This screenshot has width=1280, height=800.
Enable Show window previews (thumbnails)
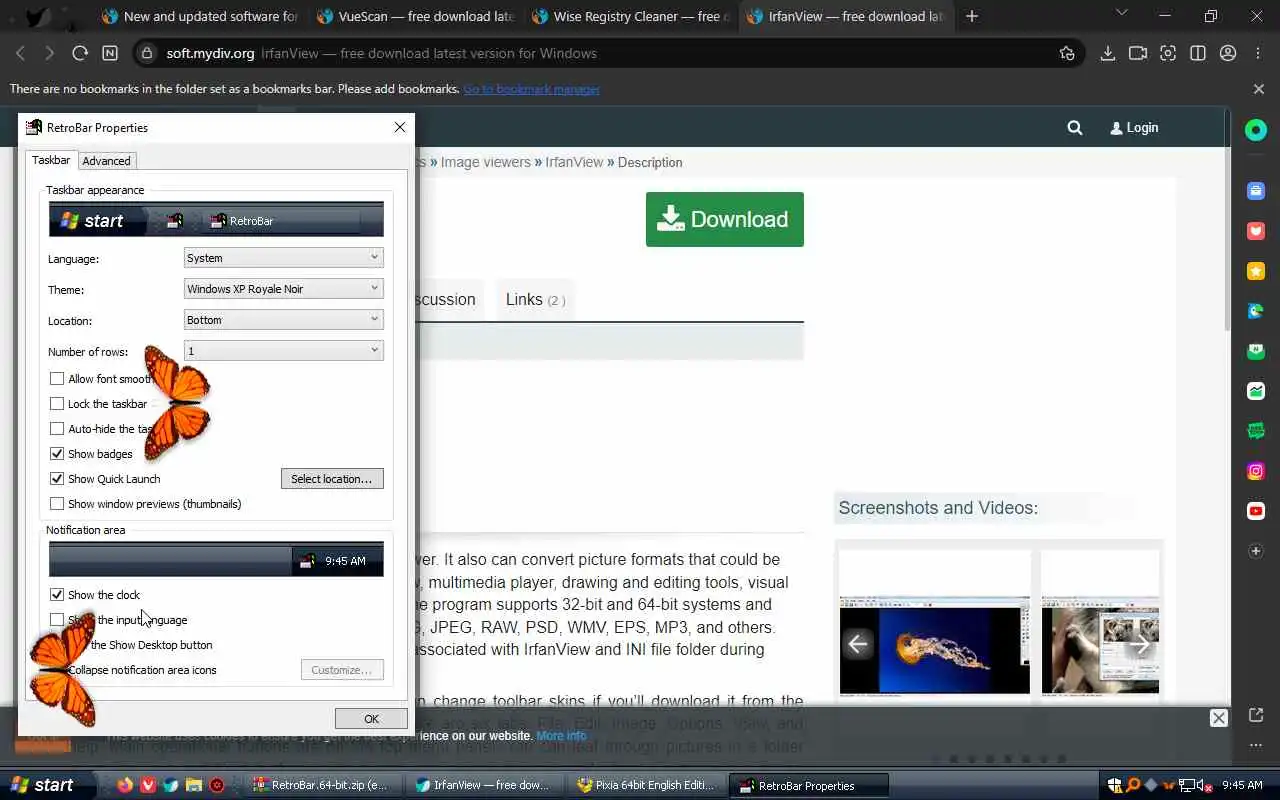pos(57,504)
